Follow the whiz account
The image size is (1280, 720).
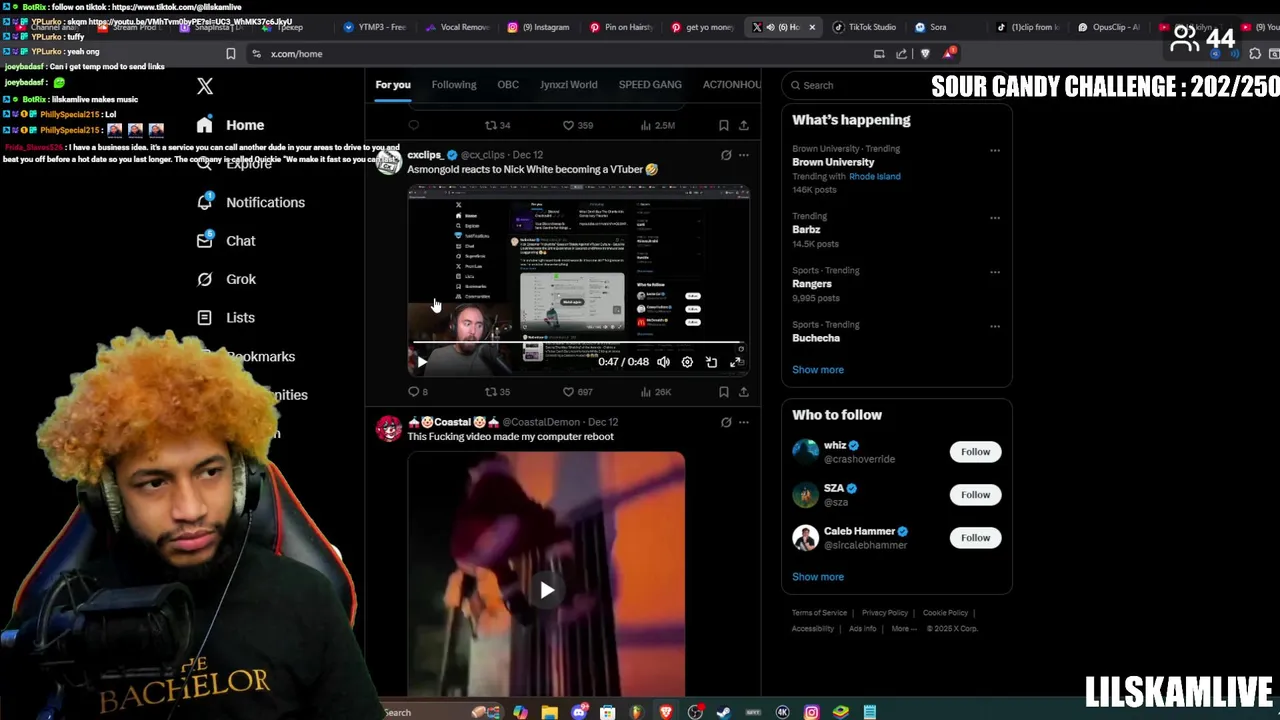coord(975,452)
